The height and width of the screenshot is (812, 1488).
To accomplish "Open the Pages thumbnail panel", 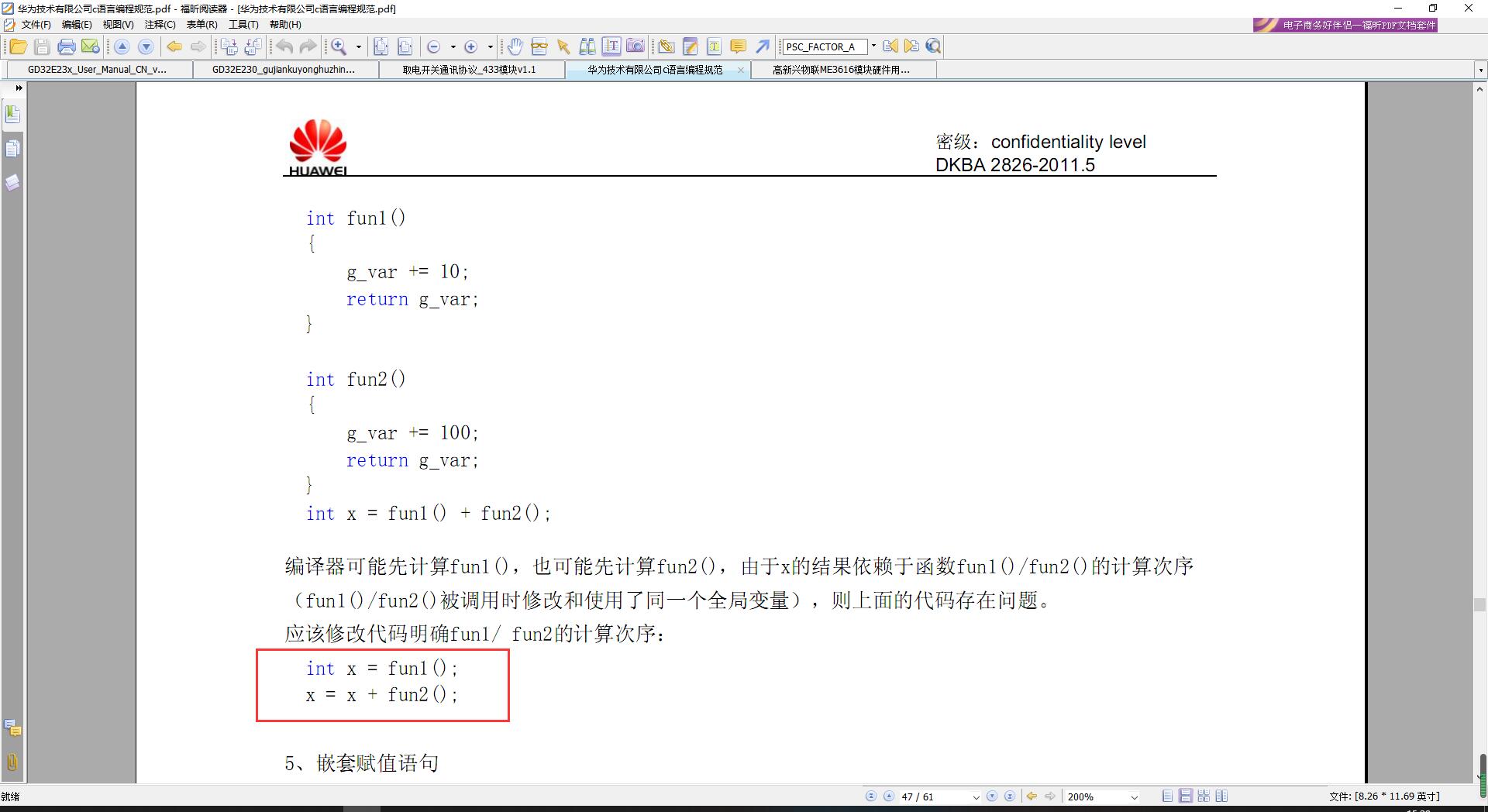I will pyautogui.click(x=12, y=149).
